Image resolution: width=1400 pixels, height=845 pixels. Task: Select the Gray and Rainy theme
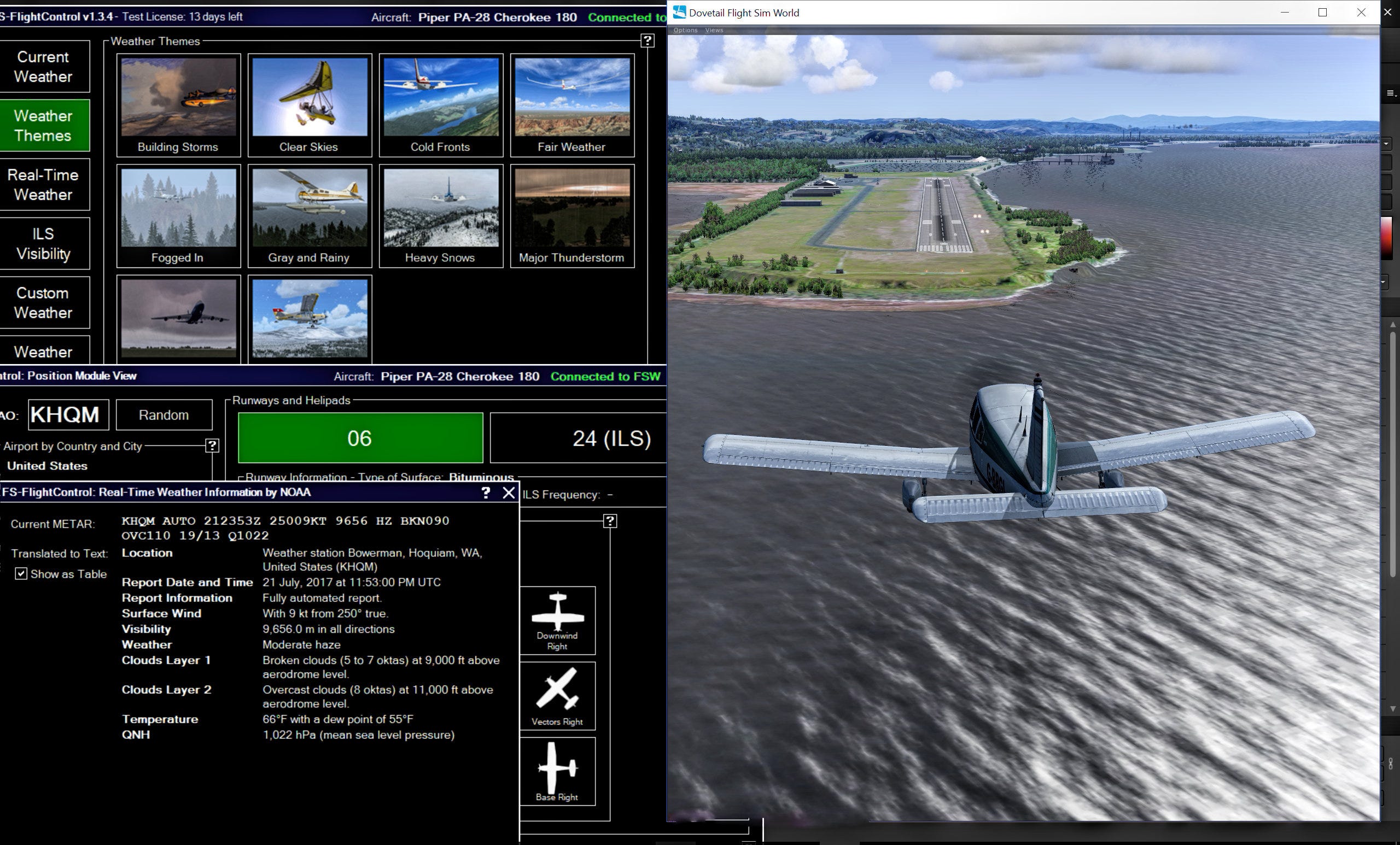pos(310,216)
